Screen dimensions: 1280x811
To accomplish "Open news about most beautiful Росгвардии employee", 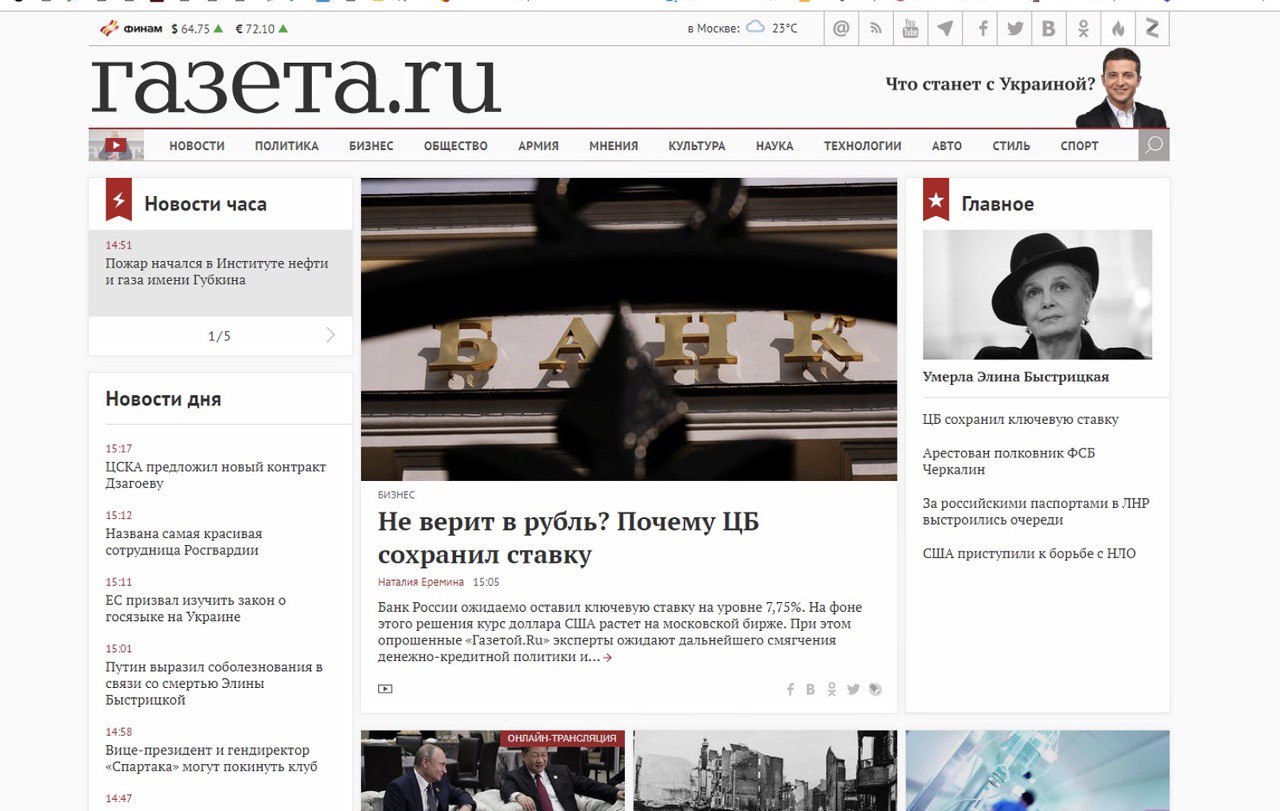I will point(184,542).
